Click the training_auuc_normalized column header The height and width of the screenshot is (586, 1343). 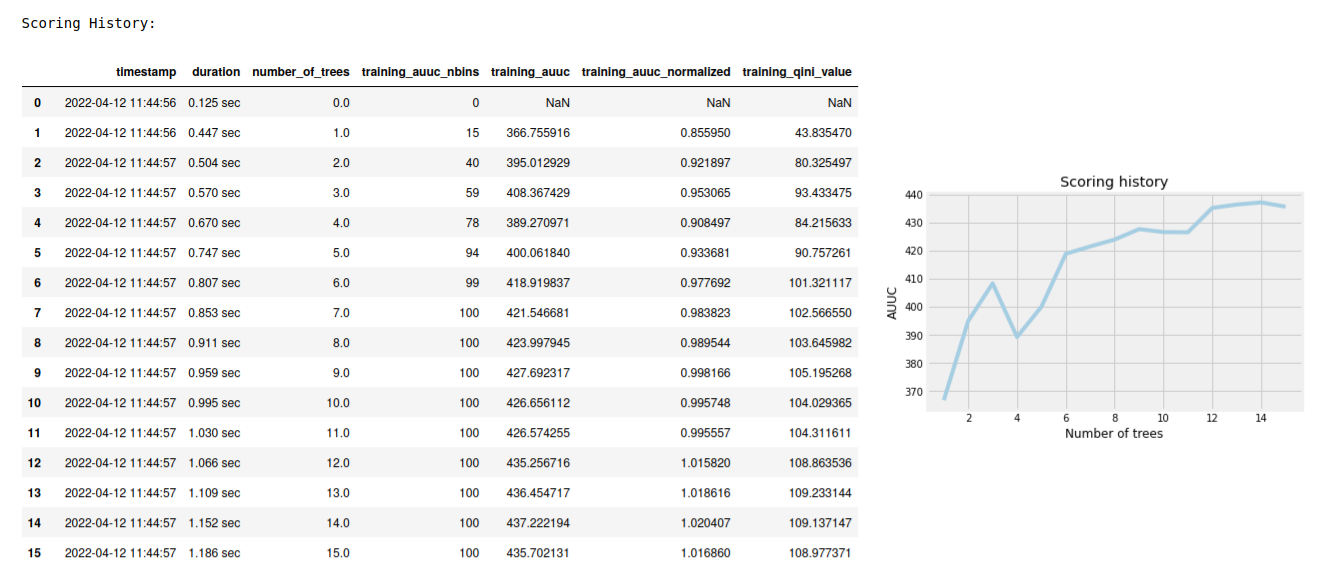655,71
